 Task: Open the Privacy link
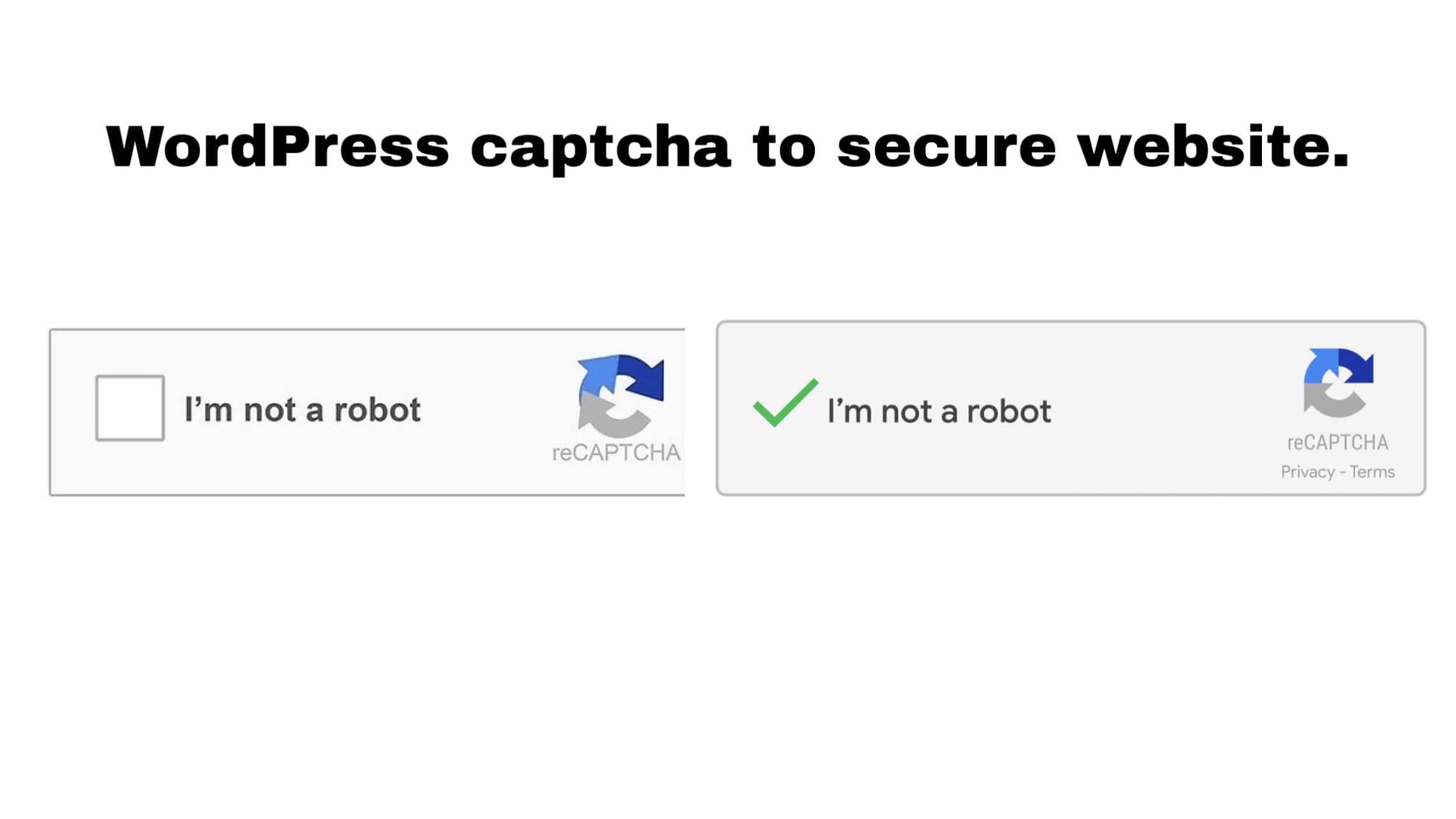pos(1308,471)
